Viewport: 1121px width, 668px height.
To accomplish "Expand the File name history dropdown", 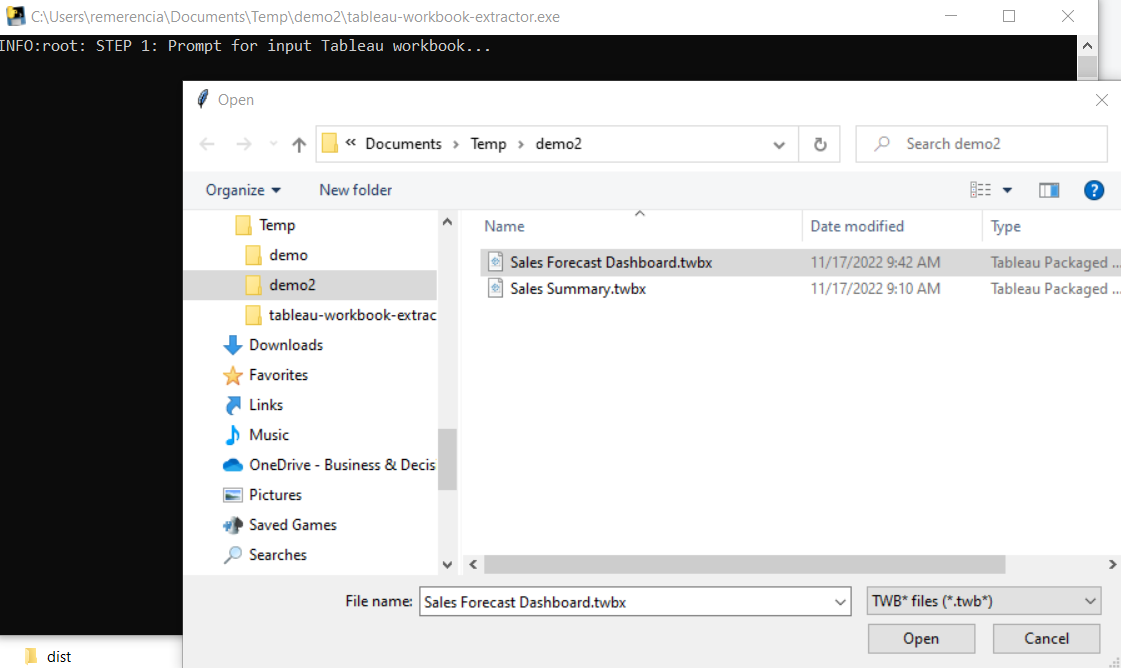I will click(x=840, y=602).
